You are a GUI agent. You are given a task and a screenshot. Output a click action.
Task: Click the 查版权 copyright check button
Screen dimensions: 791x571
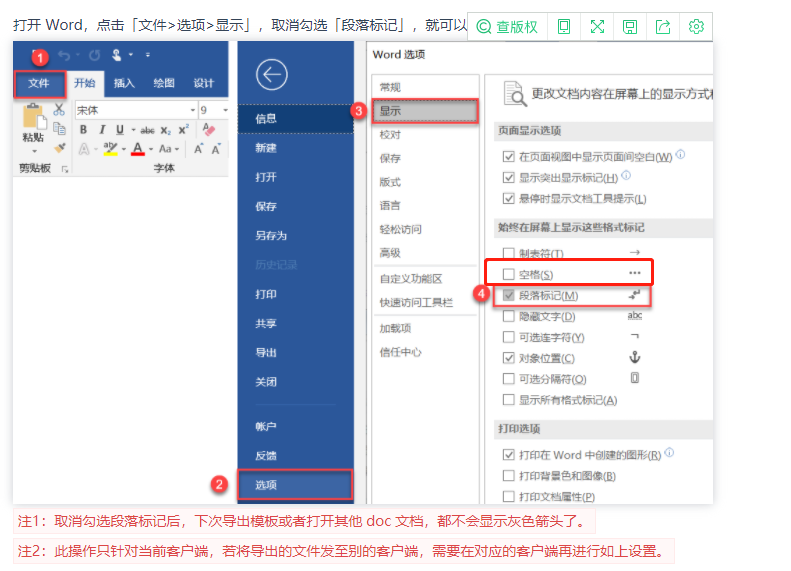(507, 26)
